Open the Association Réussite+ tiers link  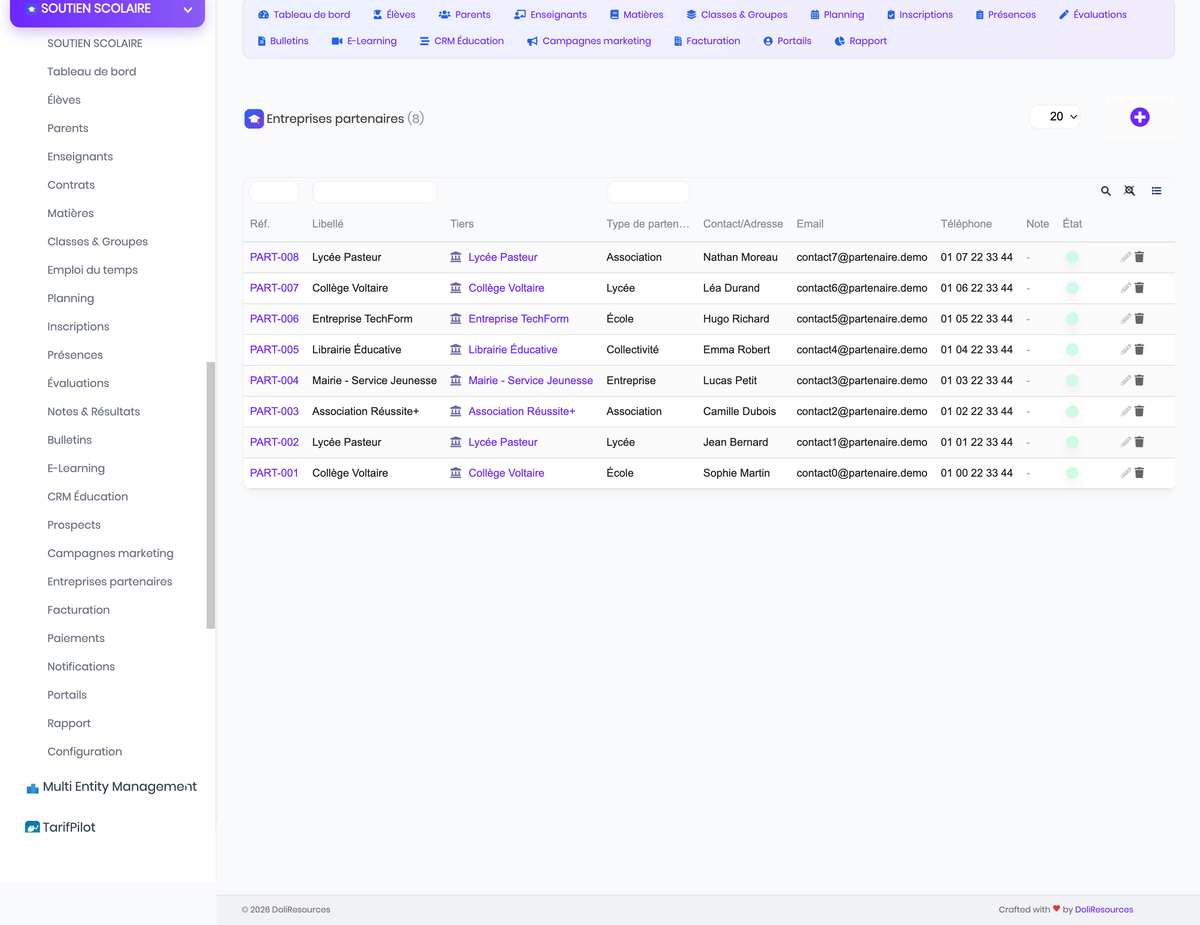click(x=522, y=411)
